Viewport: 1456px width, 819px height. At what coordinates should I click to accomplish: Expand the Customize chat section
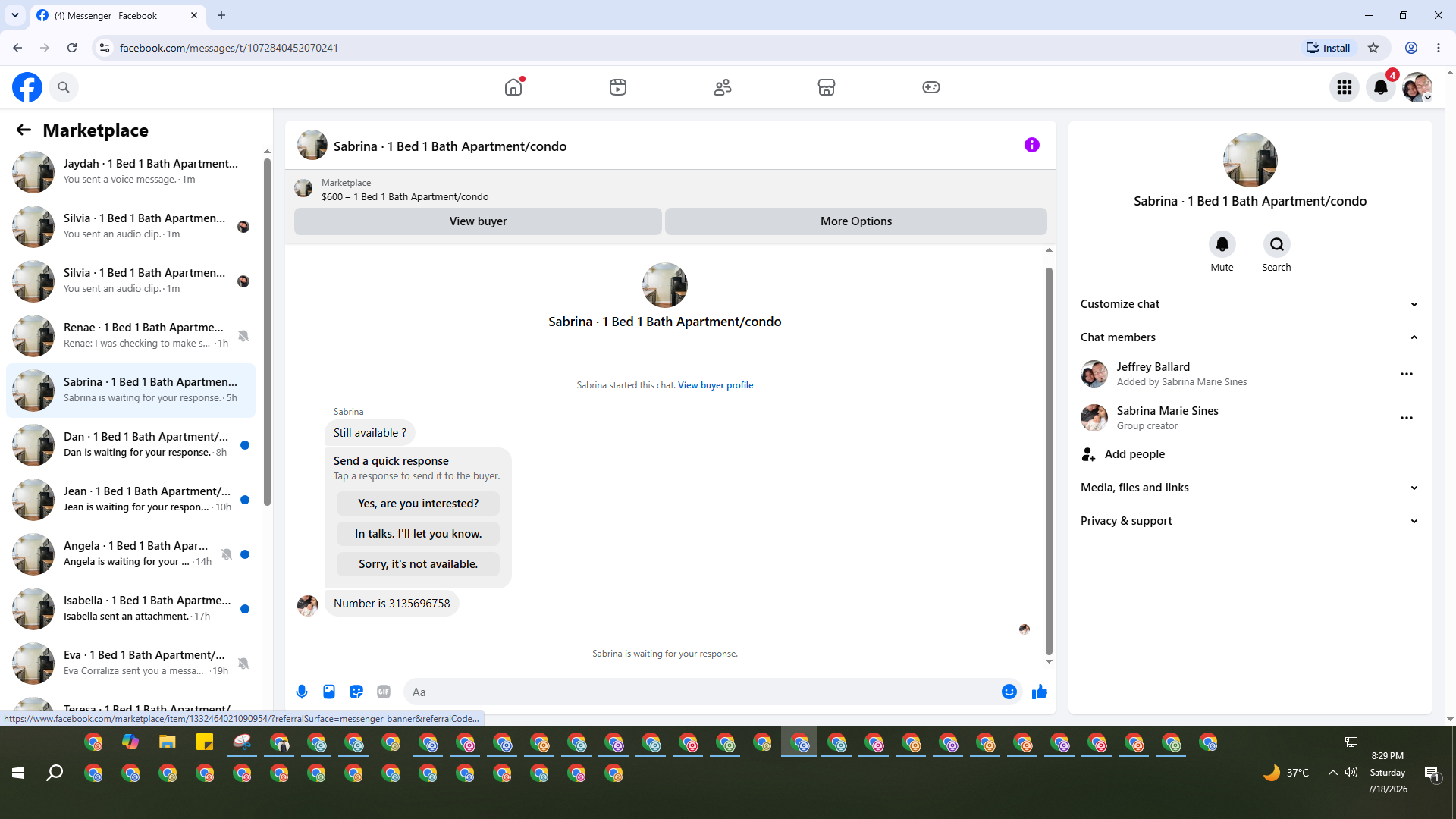coord(1250,304)
